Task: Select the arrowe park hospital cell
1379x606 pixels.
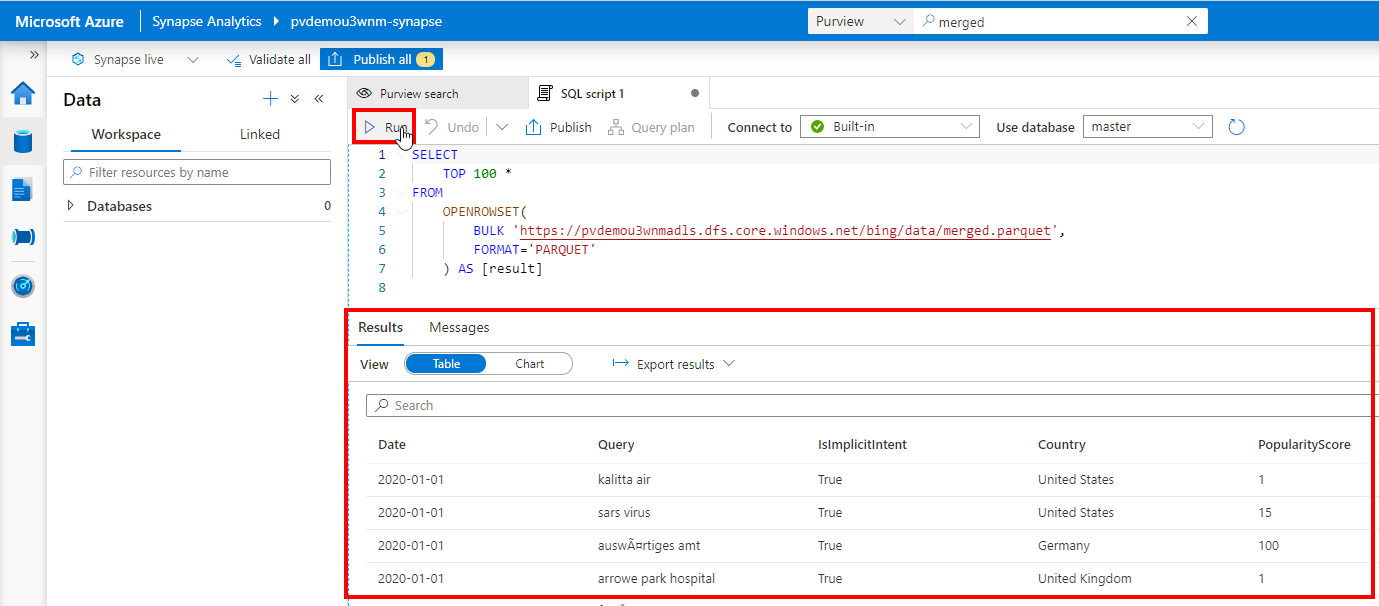Action: [x=656, y=578]
